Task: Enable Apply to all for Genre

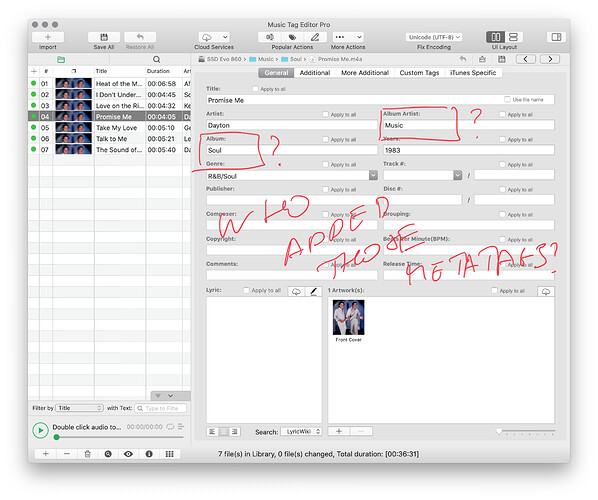Action: pyautogui.click(x=325, y=164)
